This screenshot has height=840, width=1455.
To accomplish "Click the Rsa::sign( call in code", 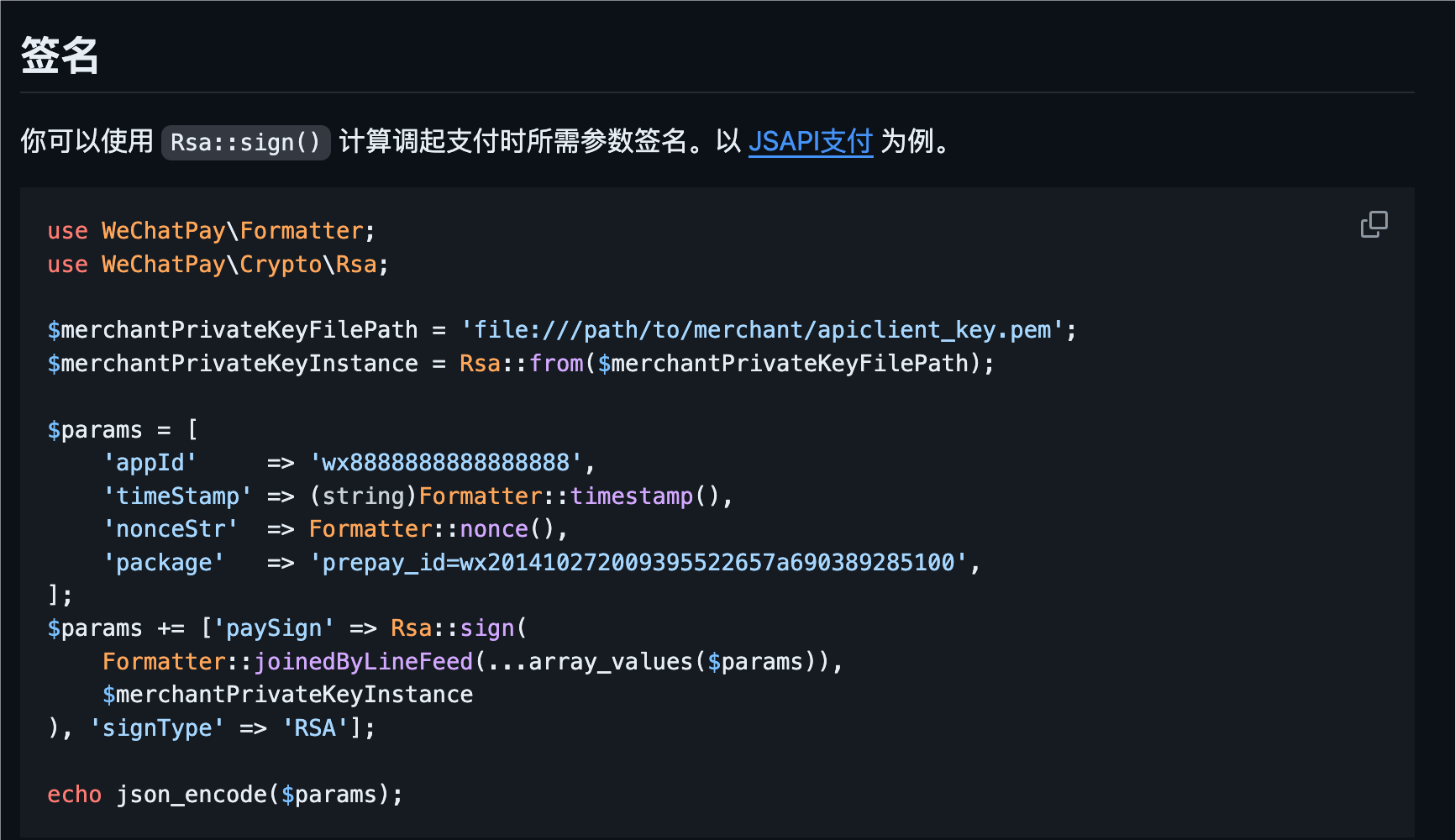I will (459, 628).
